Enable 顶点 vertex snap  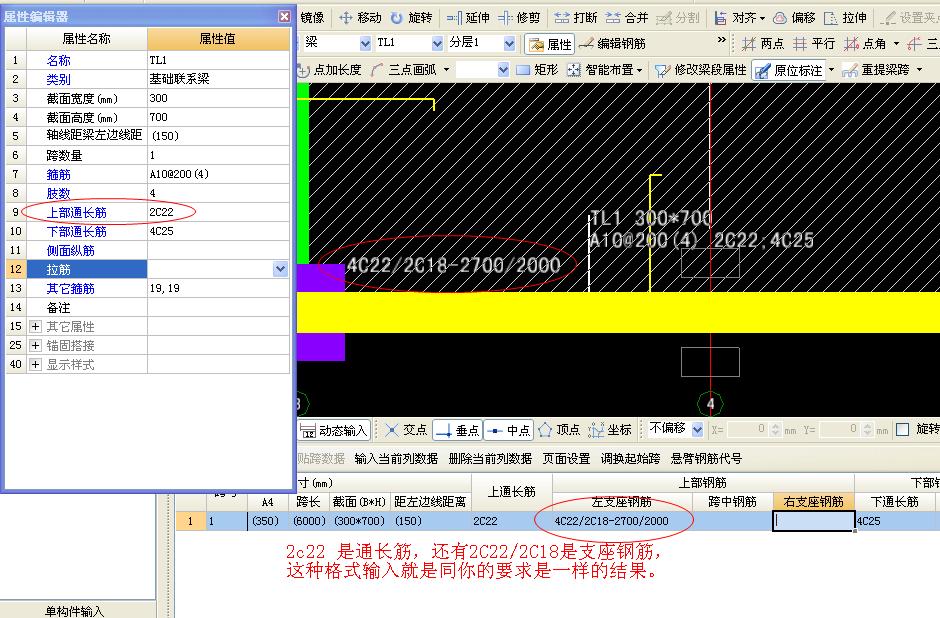pyautogui.click(x=559, y=430)
